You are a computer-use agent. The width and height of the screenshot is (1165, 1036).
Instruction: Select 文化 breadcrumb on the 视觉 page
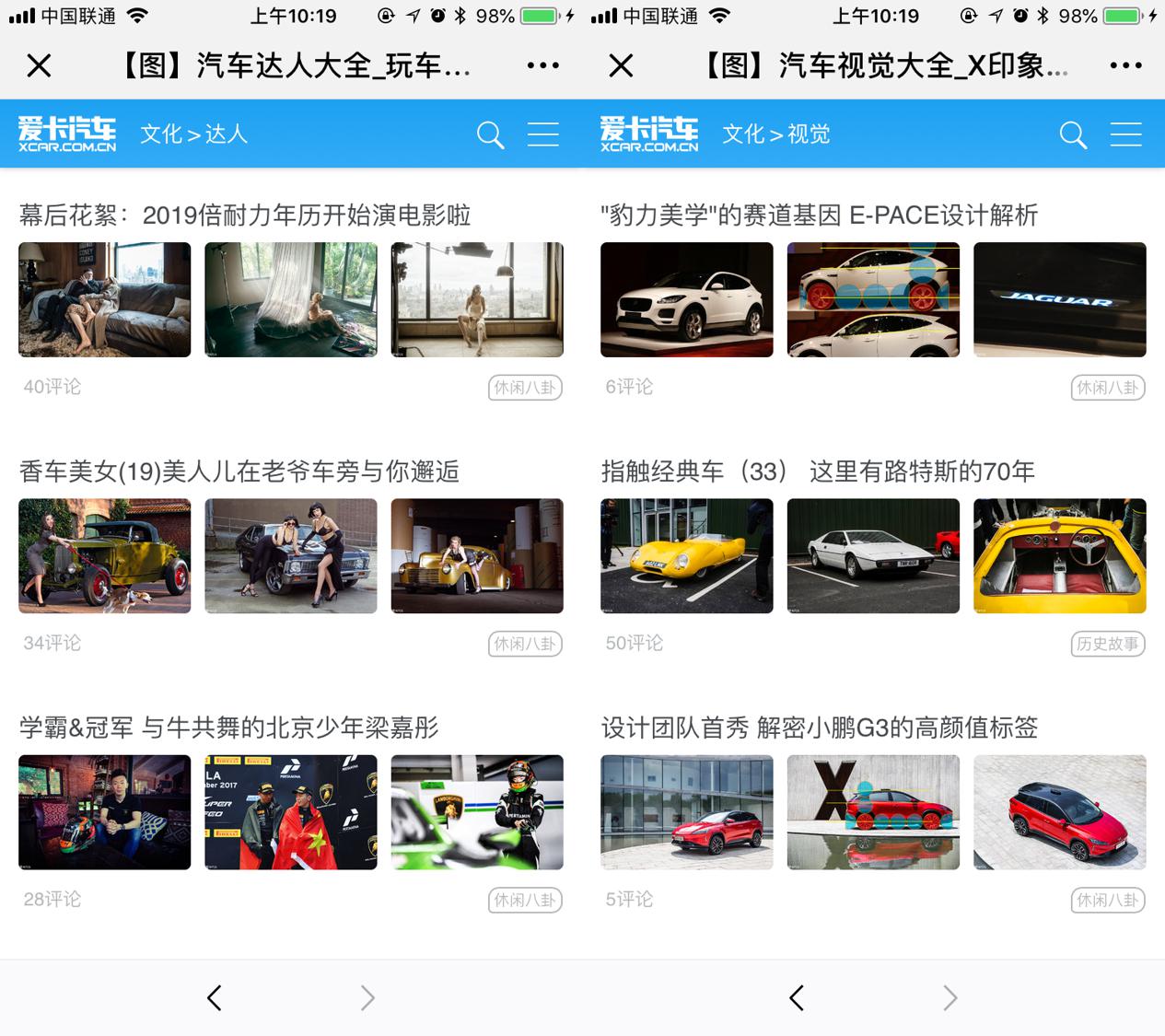pos(743,134)
